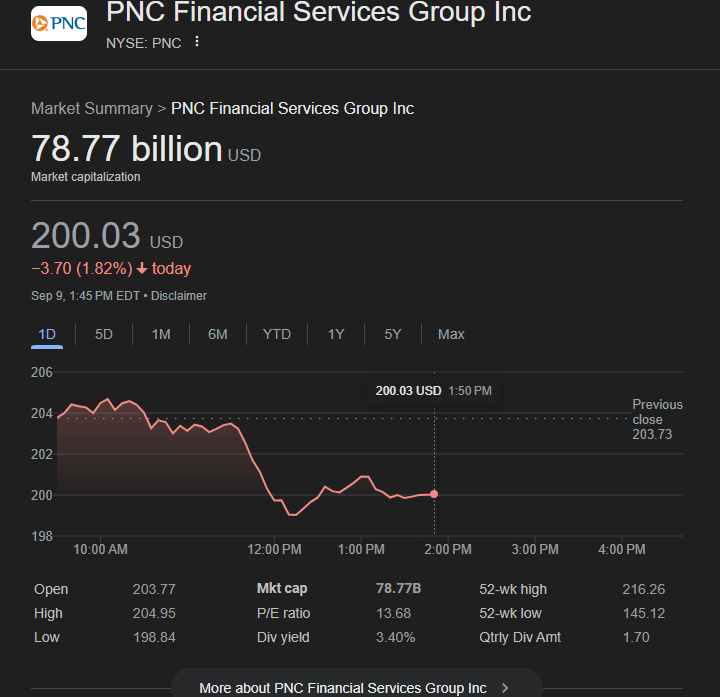The height and width of the screenshot is (697, 720).
Task: Click the 78.77 billion market capitalization value
Action: (127, 149)
